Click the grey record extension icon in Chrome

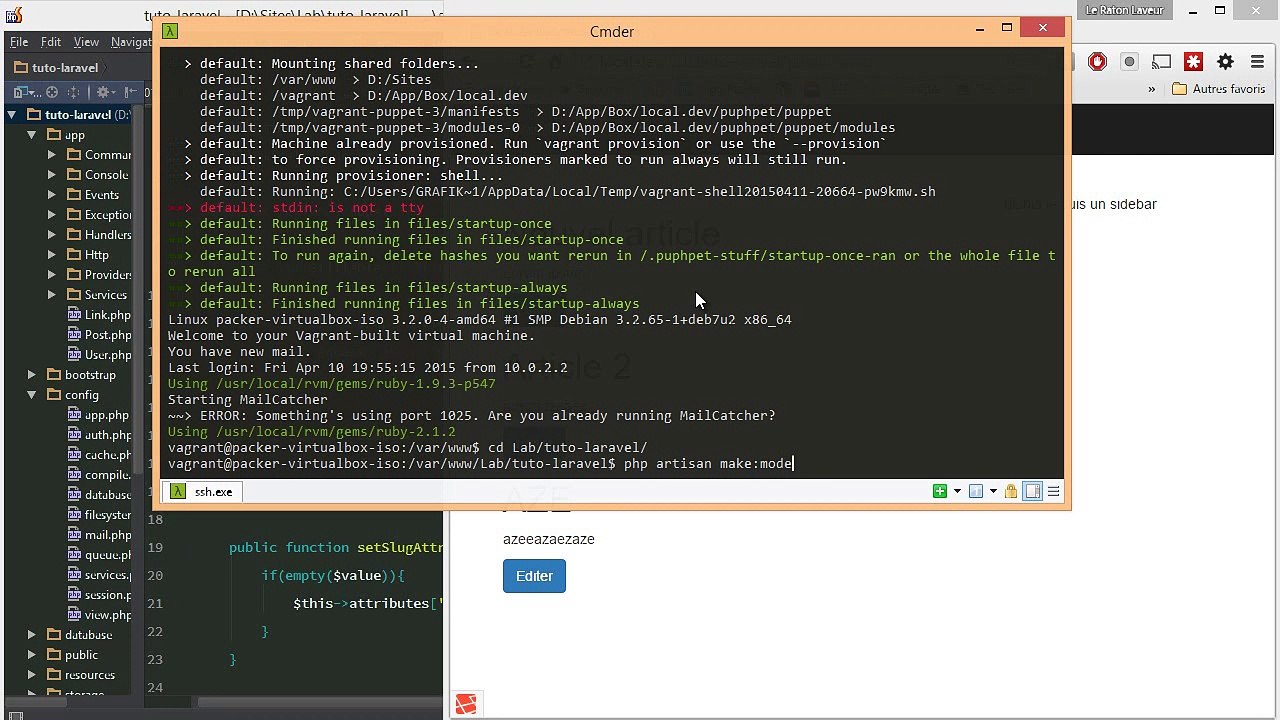pos(1130,62)
